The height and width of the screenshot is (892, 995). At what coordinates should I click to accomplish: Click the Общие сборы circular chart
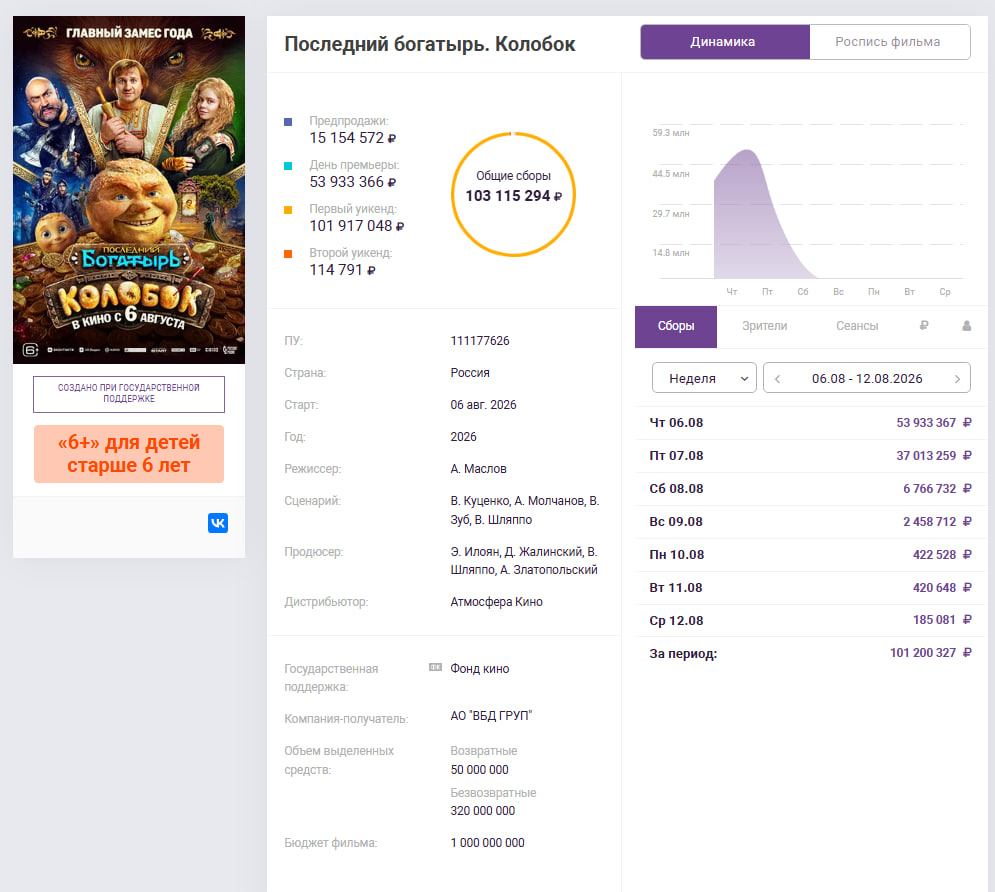pyautogui.click(x=513, y=194)
